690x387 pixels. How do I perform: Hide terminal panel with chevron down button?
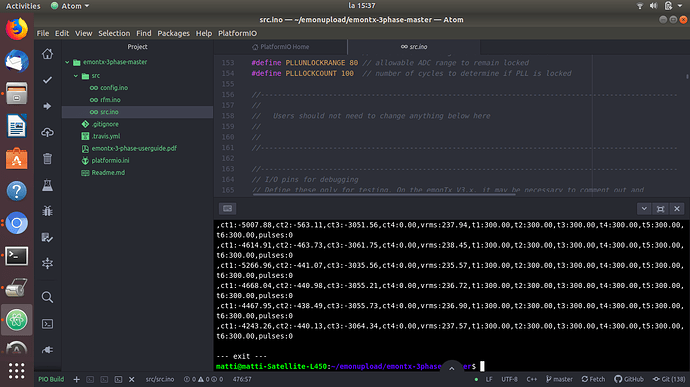click(644, 209)
